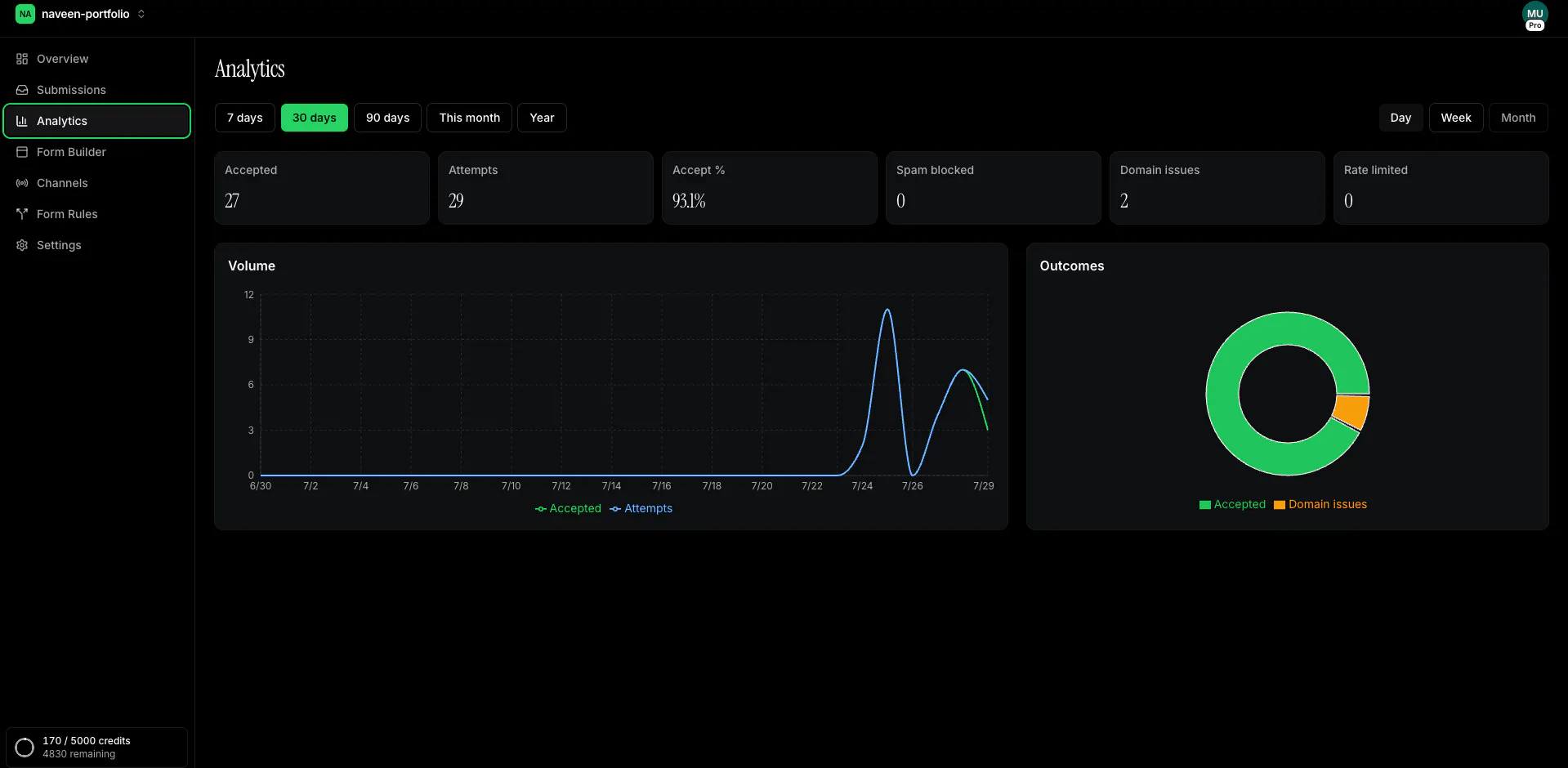Screen dimensions: 1568x768
Task: Click the Analytics page heading
Action: (x=250, y=69)
